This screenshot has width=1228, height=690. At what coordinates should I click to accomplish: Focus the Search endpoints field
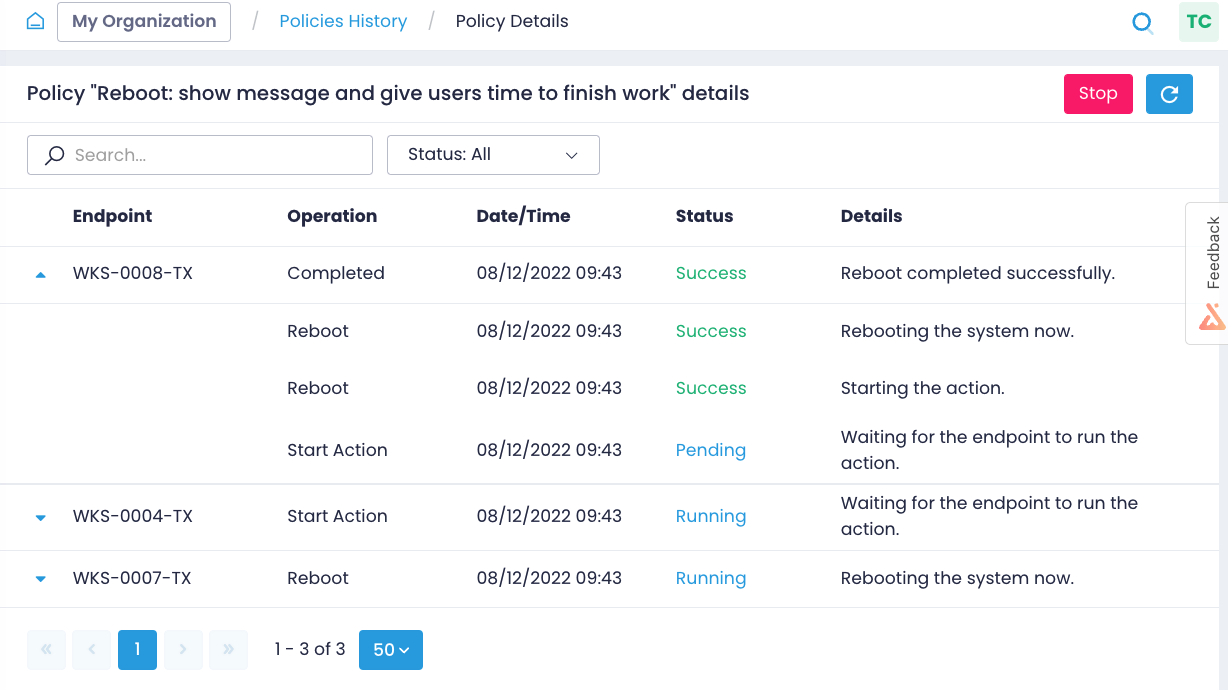[x=200, y=155]
